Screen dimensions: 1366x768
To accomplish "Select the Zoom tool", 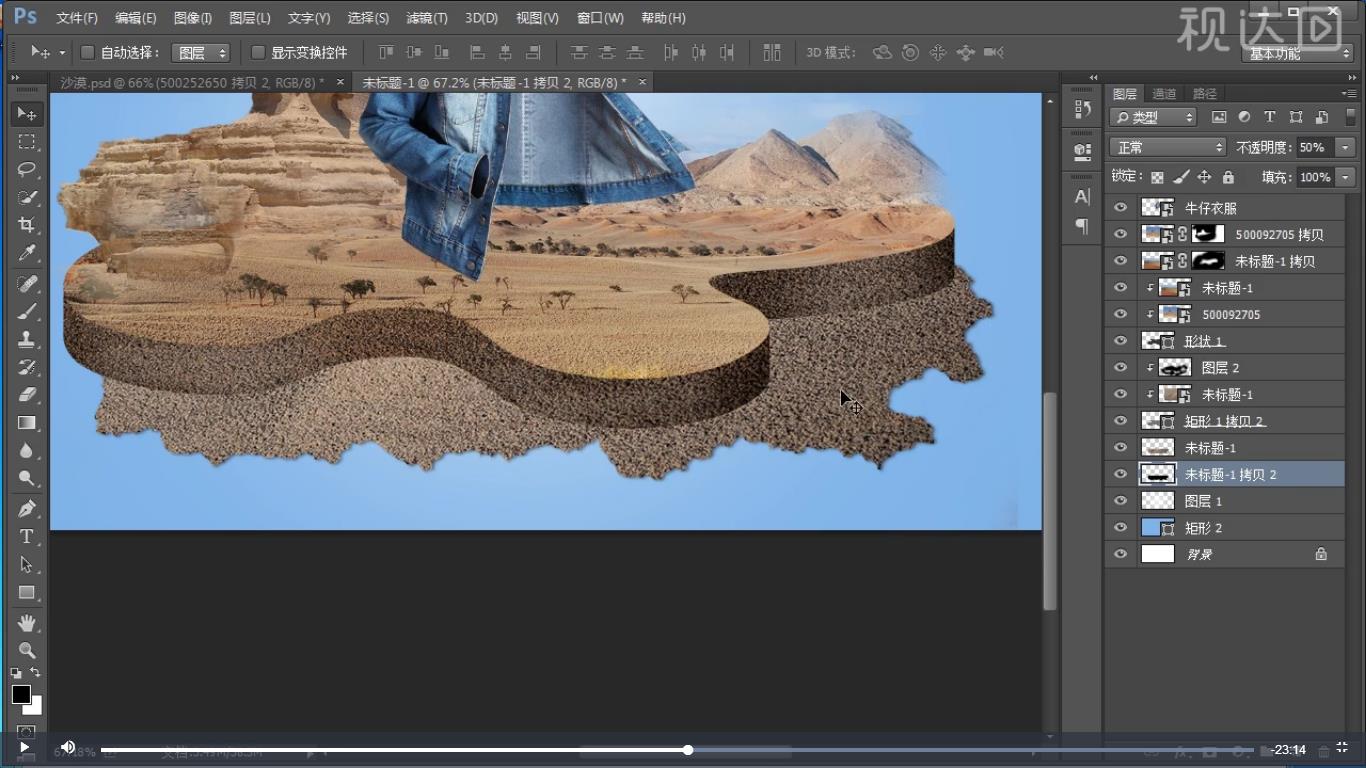I will pyautogui.click(x=27, y=650).
